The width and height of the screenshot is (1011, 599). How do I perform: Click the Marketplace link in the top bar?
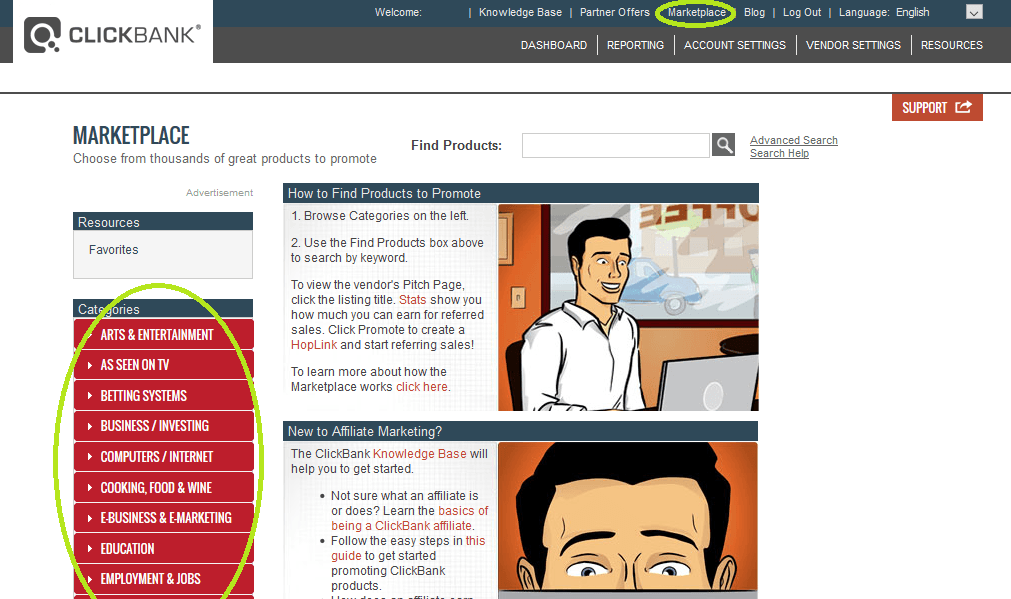(697, 13)
